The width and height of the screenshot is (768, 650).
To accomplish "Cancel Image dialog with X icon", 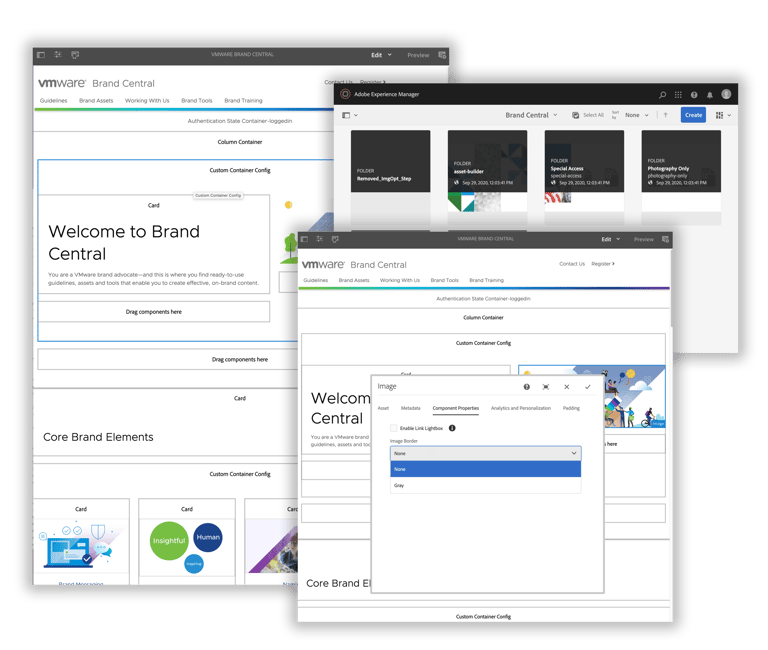I will [567, 387].
